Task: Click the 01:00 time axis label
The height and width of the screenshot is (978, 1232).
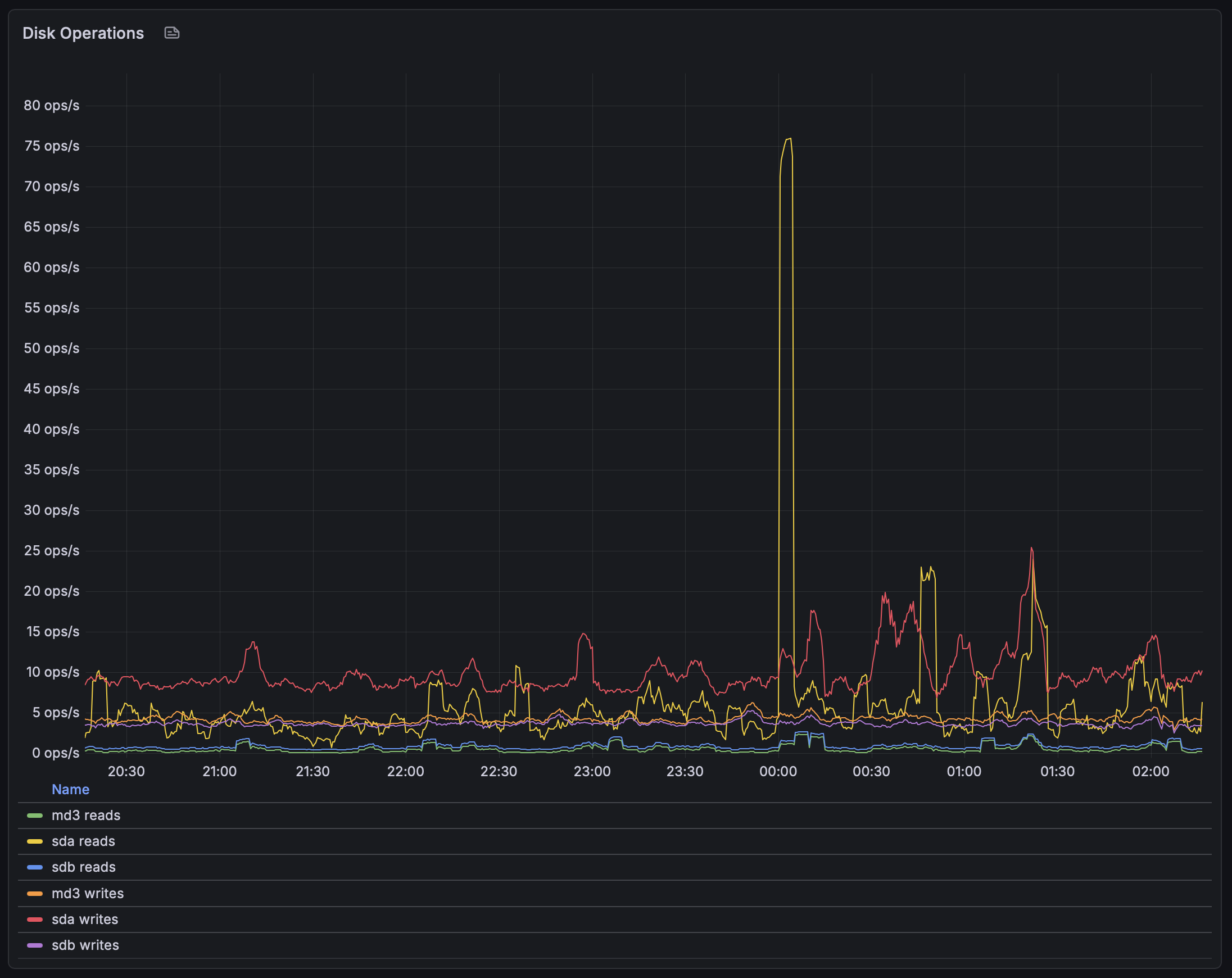Action: click(964, 772)
